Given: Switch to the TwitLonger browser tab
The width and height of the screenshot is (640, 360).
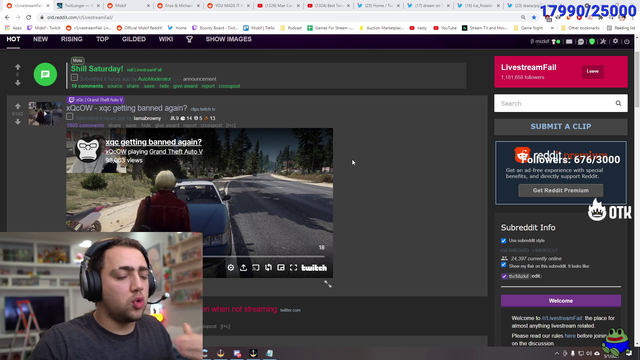Looking at the screenshot, I should [78, 6].
